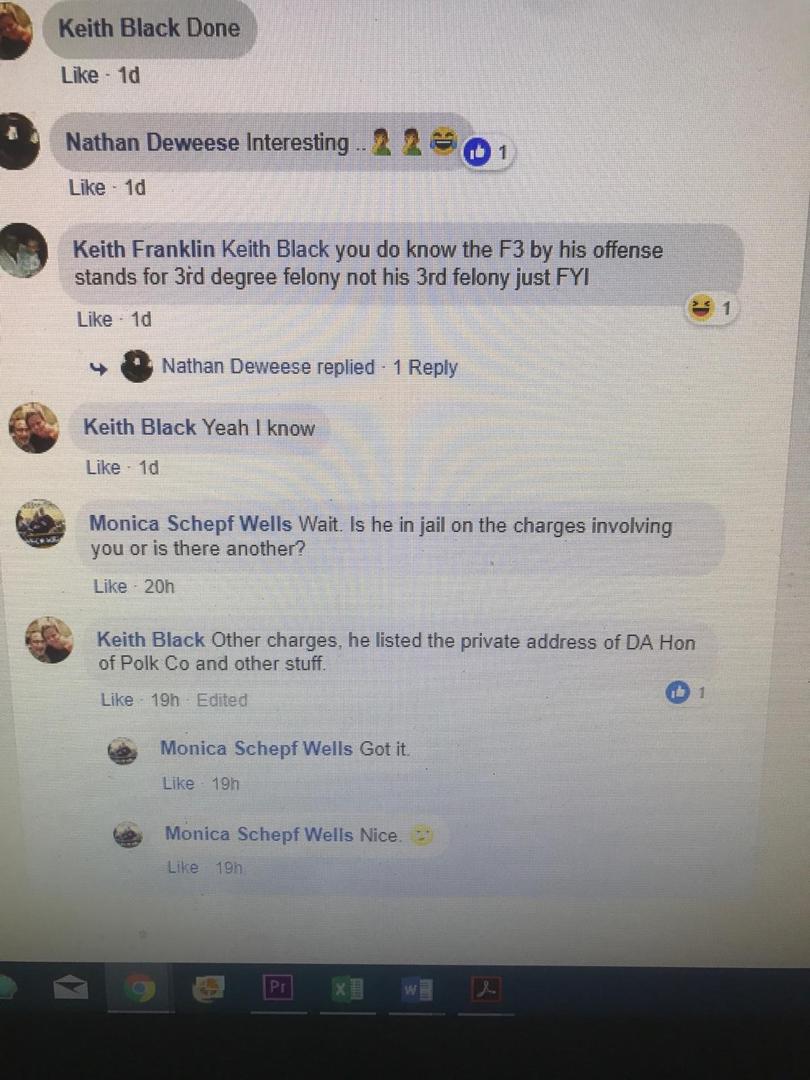
Task: Open Monica Schepf Wells' avatar by 'Wait' comment
Action: coord(41,524)
